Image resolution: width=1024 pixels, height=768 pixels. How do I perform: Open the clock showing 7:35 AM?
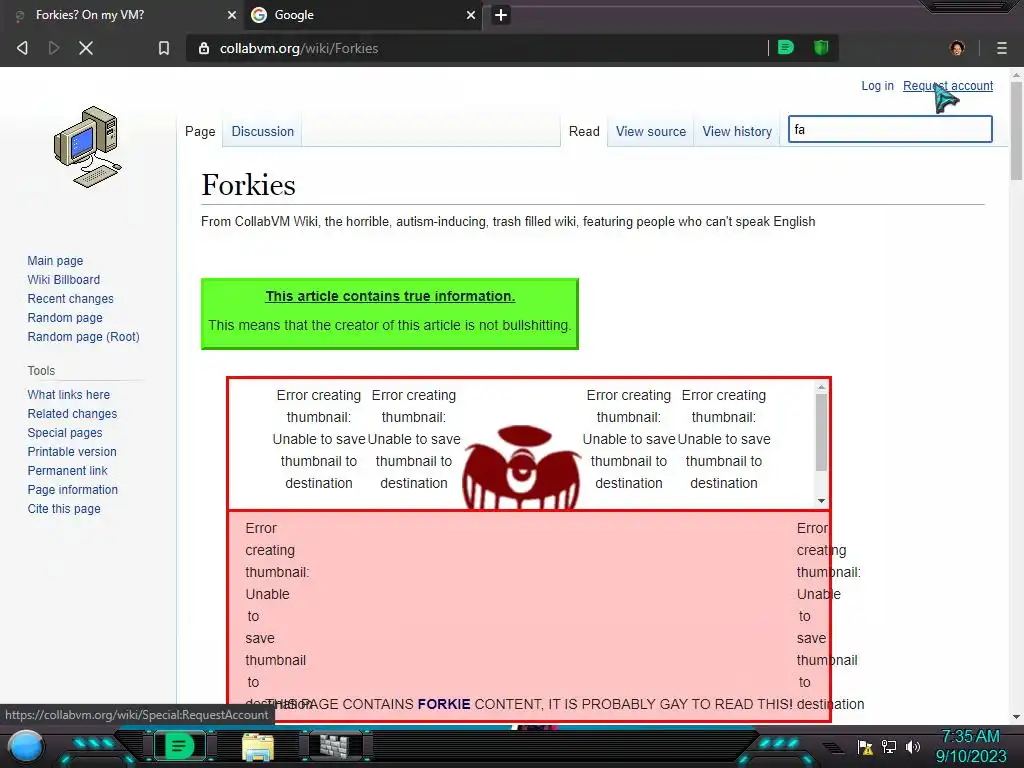pos(971,746)
